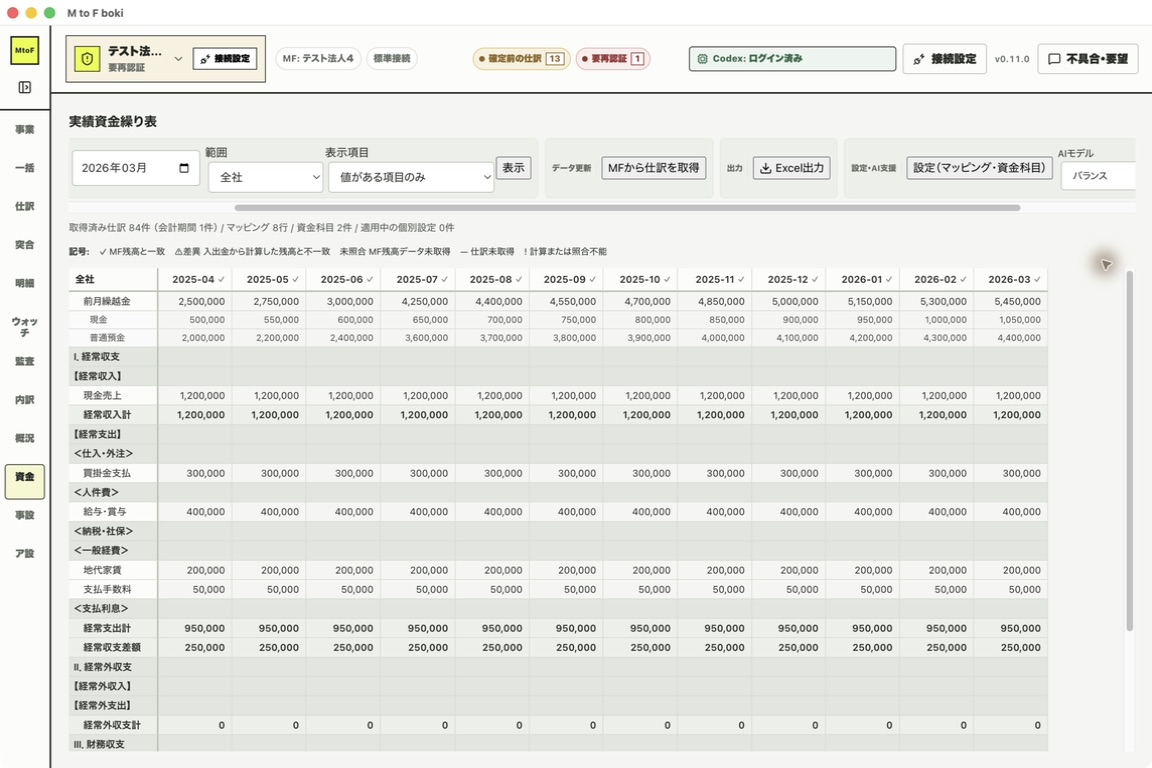Viewport: 1152px width, 768px height.
Task: Click the 表示 button
Action: 514,168
